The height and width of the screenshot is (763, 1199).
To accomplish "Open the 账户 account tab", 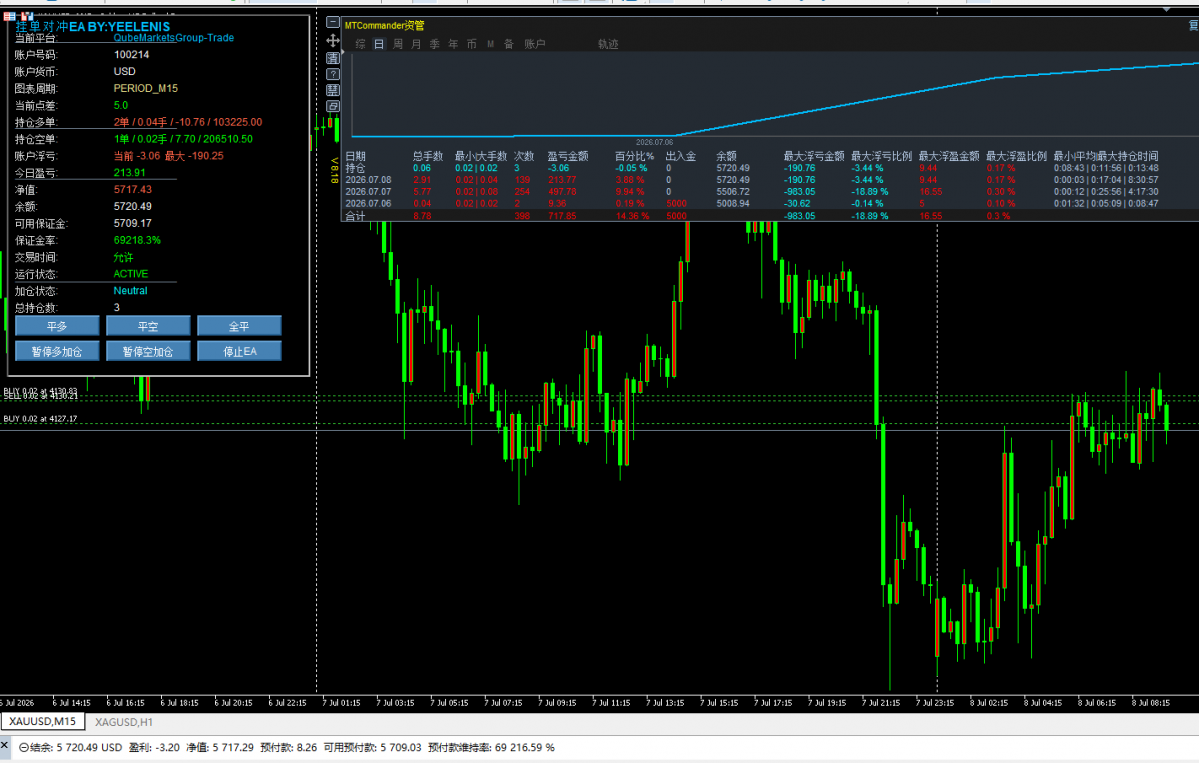I will click(535, 44).
